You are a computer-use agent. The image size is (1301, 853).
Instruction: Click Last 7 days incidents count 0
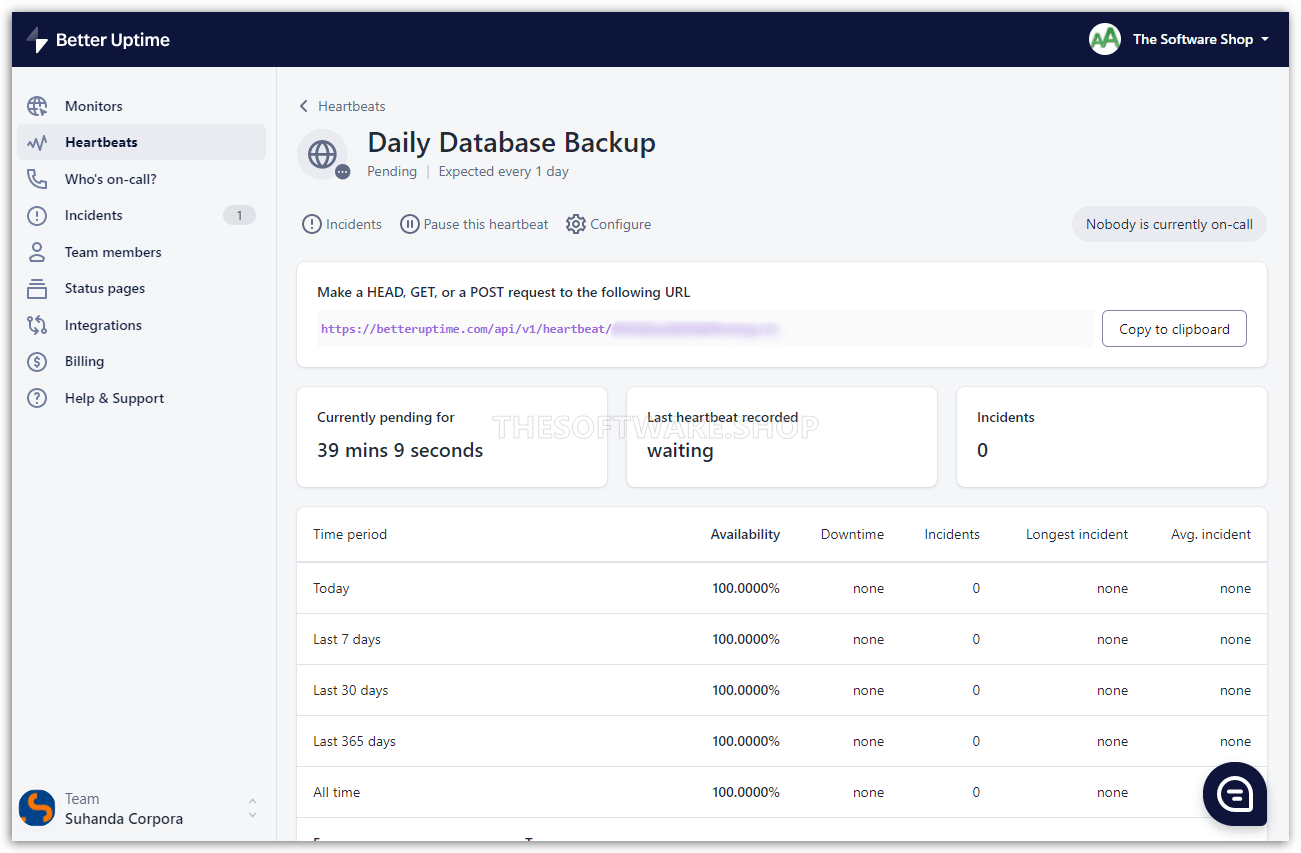point(976,639)
